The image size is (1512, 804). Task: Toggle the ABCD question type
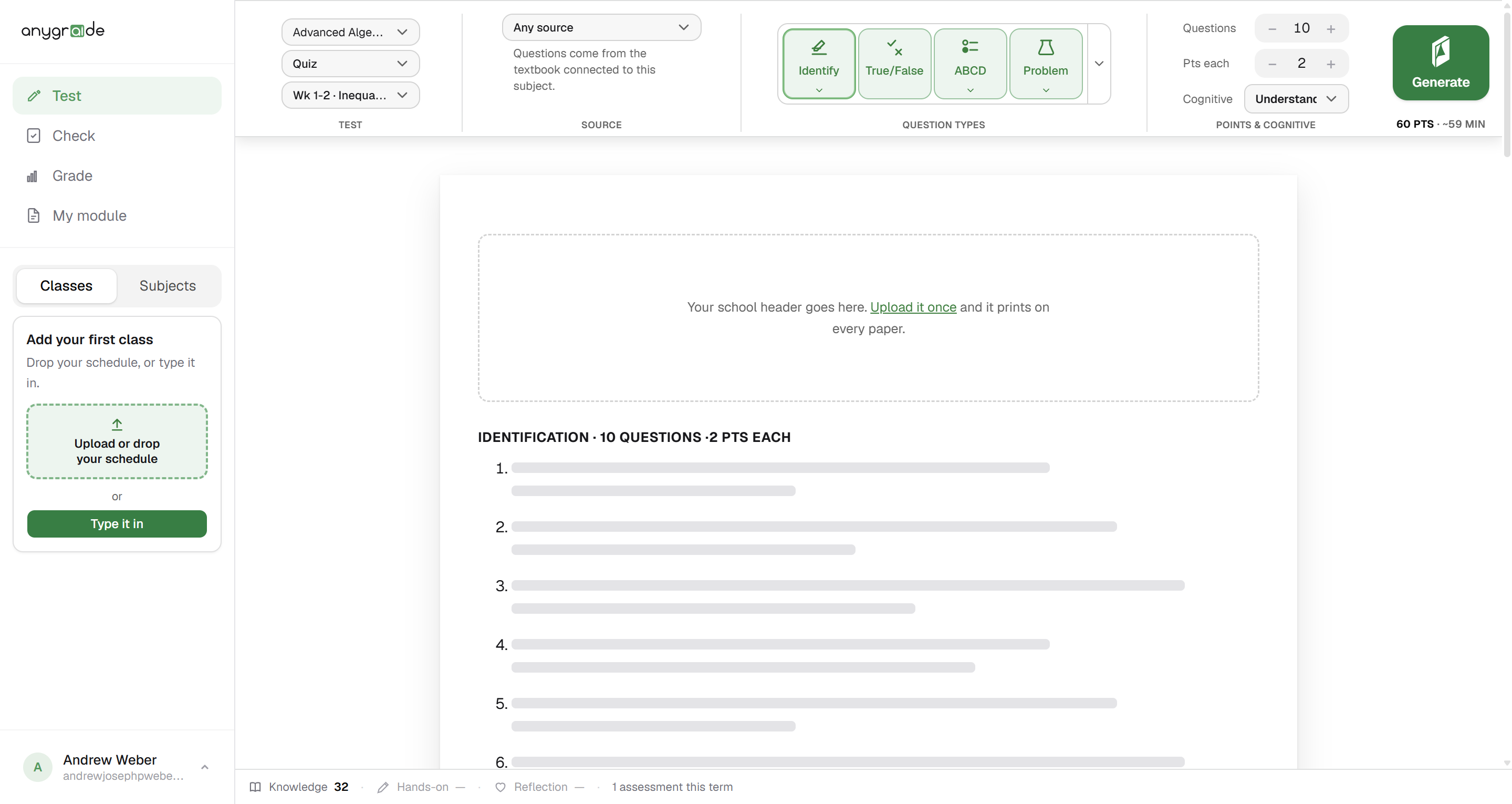(x=969, y=64)
